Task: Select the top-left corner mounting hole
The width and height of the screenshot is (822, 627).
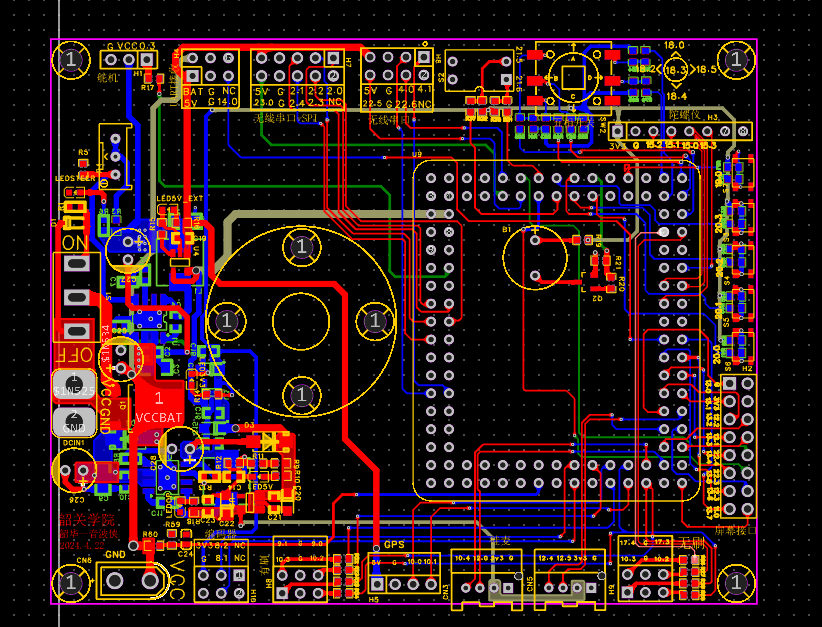Action: (x=71, y=59)
